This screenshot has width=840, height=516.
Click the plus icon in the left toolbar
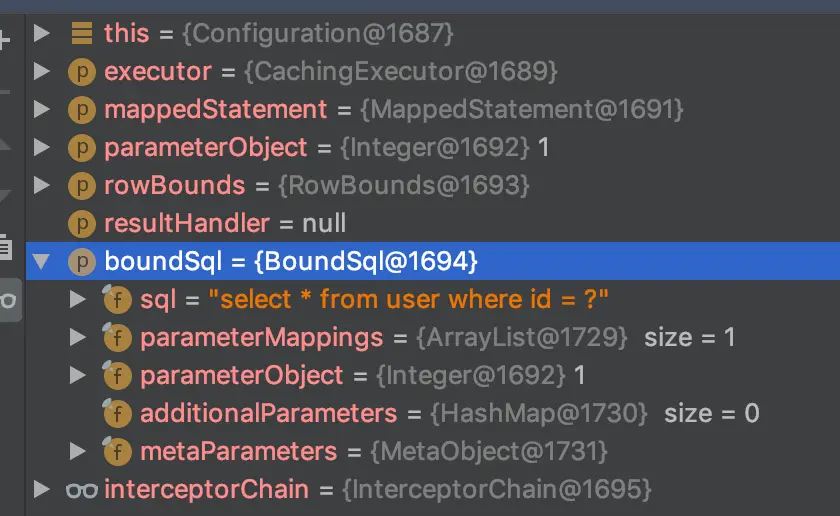click(x=4, y=40)
